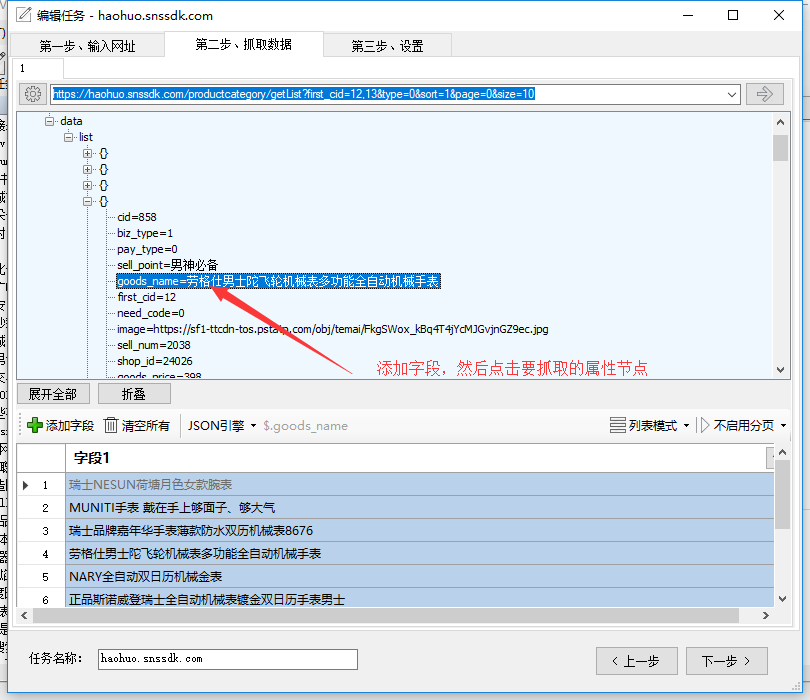Select the gear settings icon beside the URL bar
Image resolution: width=810 pixels, height=700 pixels.
click(31, 93)
